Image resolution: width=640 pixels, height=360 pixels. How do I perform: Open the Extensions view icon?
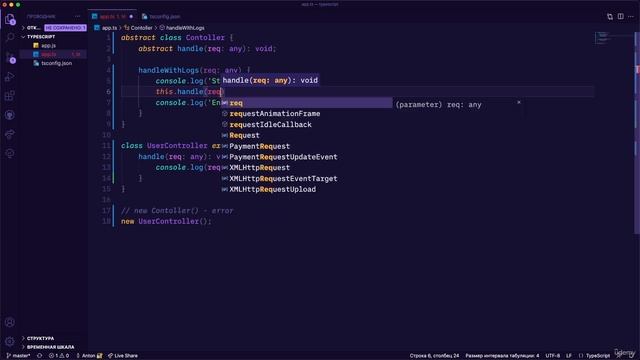(x=10, y=96)
